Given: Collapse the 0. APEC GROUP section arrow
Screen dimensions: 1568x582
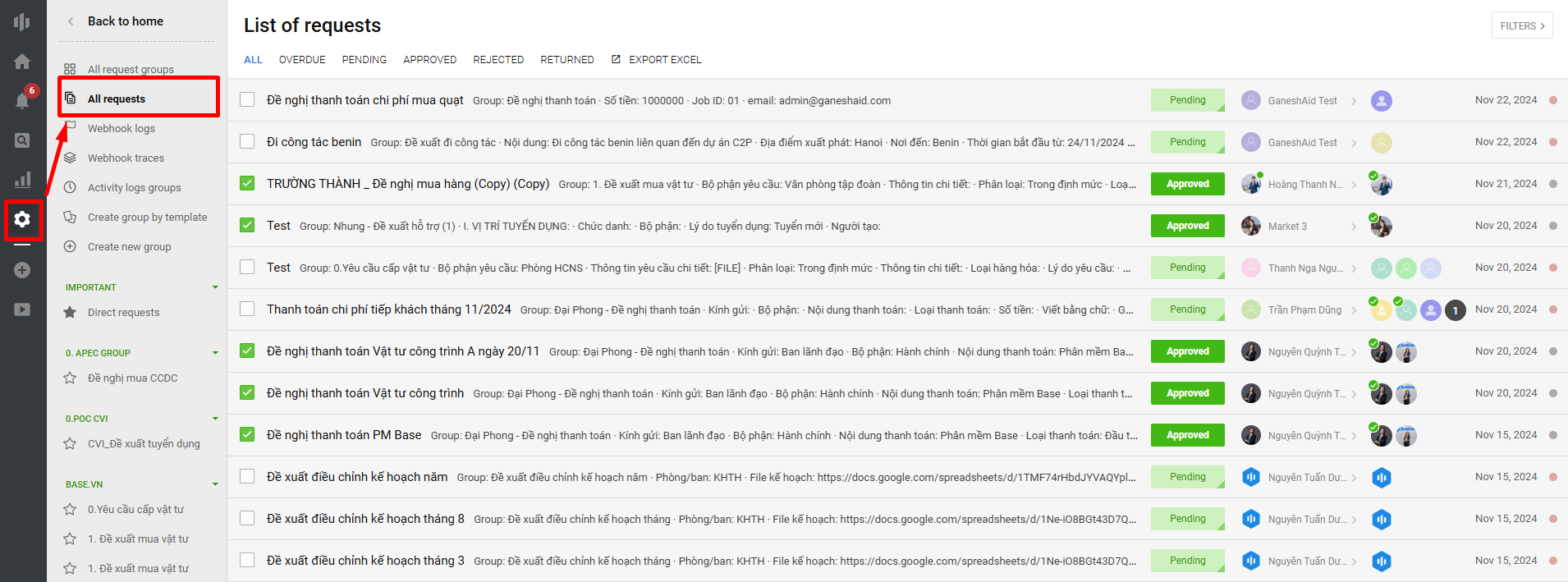Looking at the screenshot, I should pyautogui.click(x=215, y=353).
